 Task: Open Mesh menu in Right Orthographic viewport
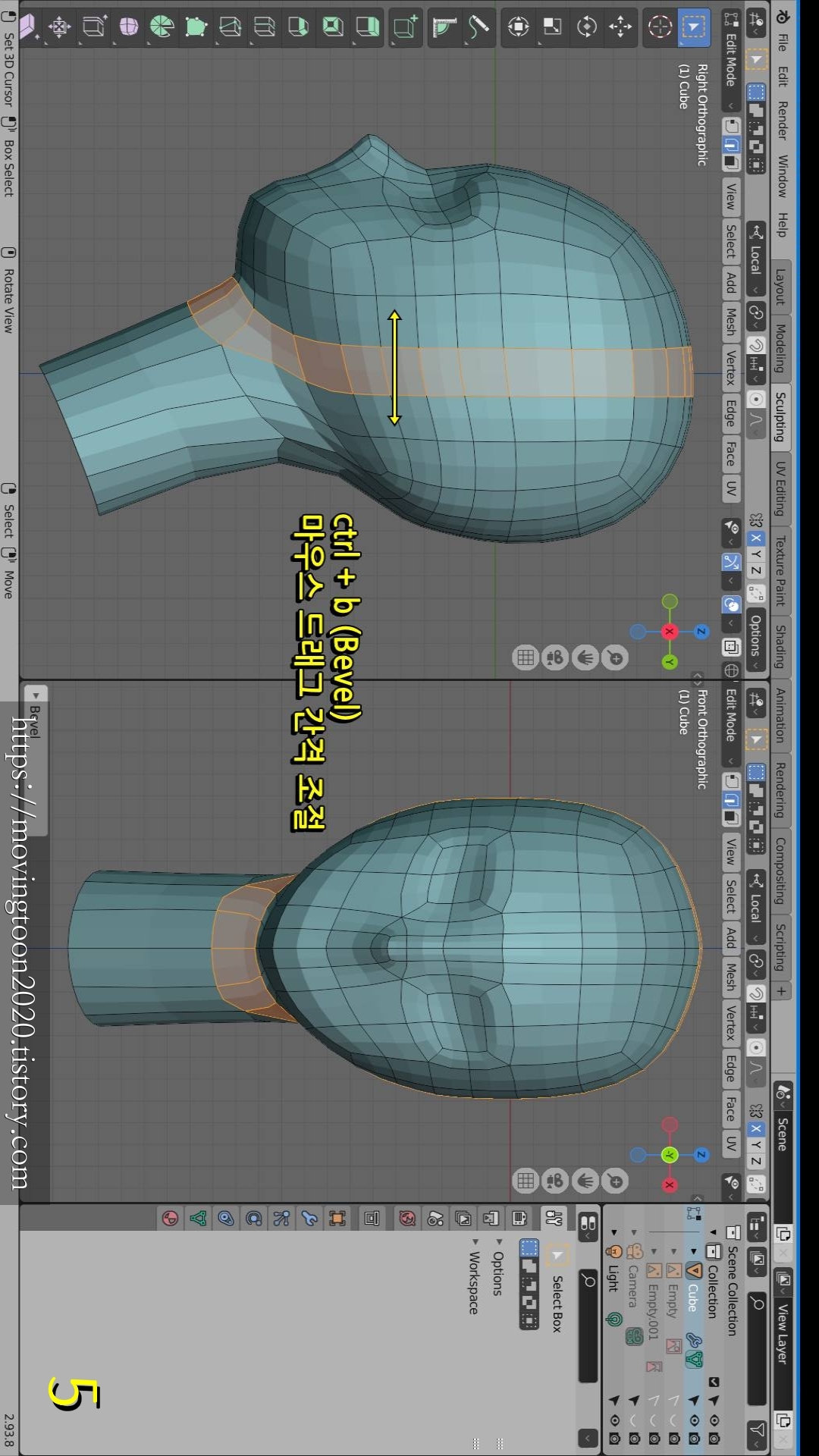click(730, 322)
